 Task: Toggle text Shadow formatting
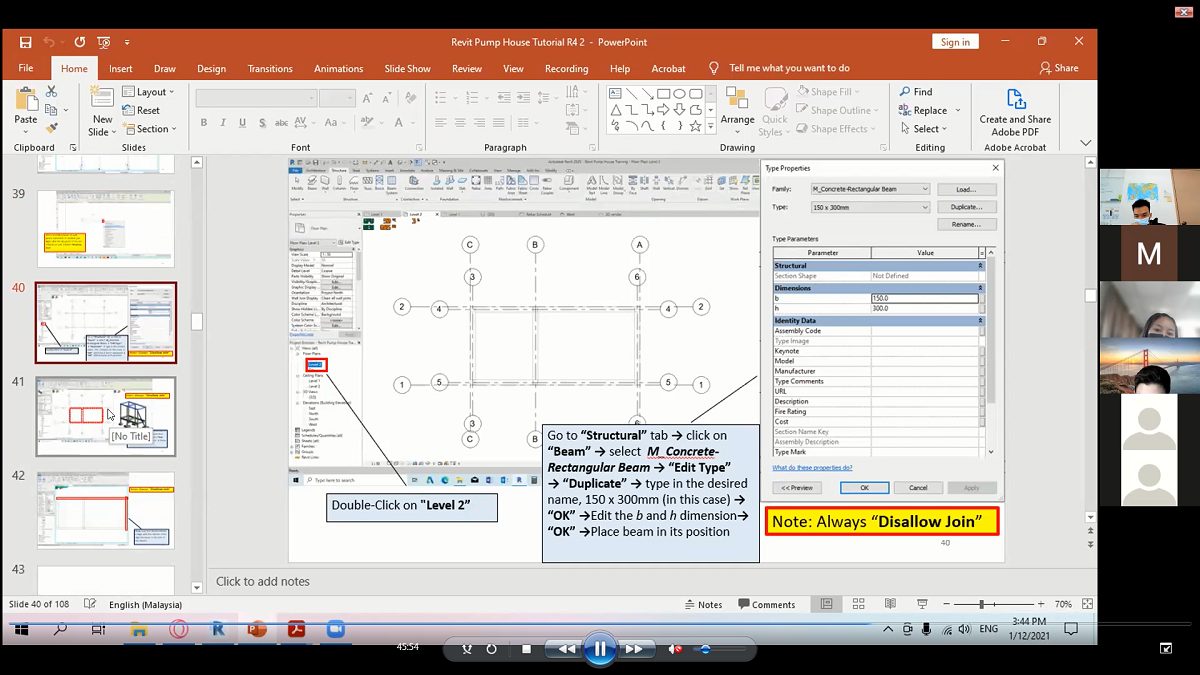260,123
